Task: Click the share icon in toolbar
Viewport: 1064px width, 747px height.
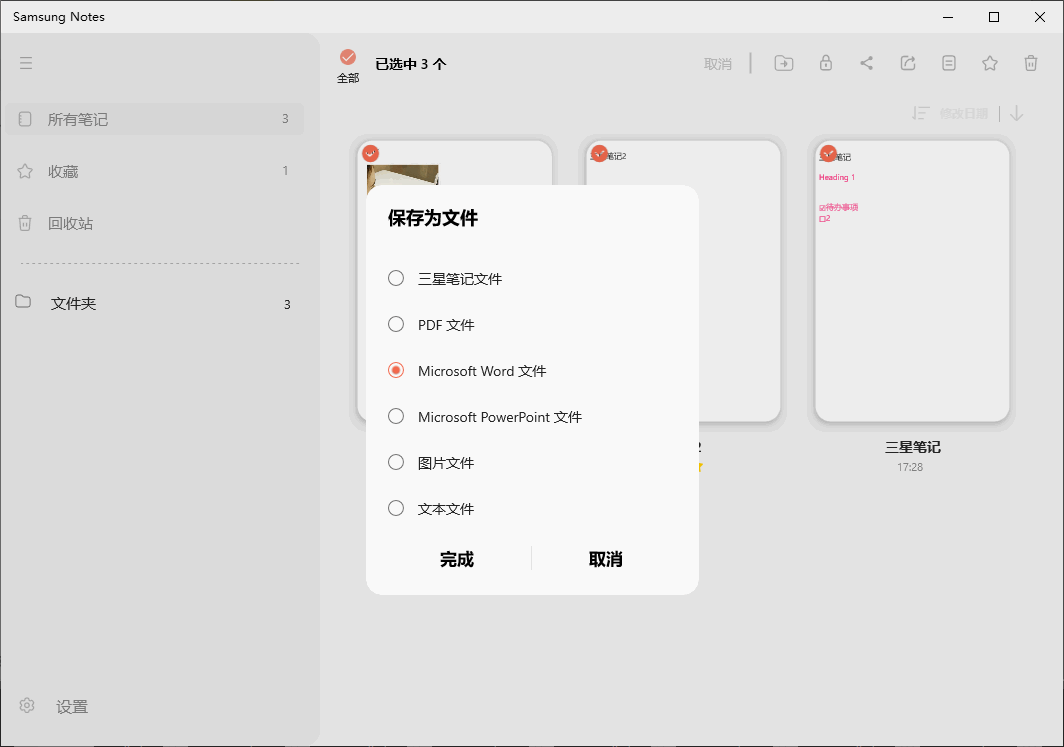Action: click(x=867, y=63)
